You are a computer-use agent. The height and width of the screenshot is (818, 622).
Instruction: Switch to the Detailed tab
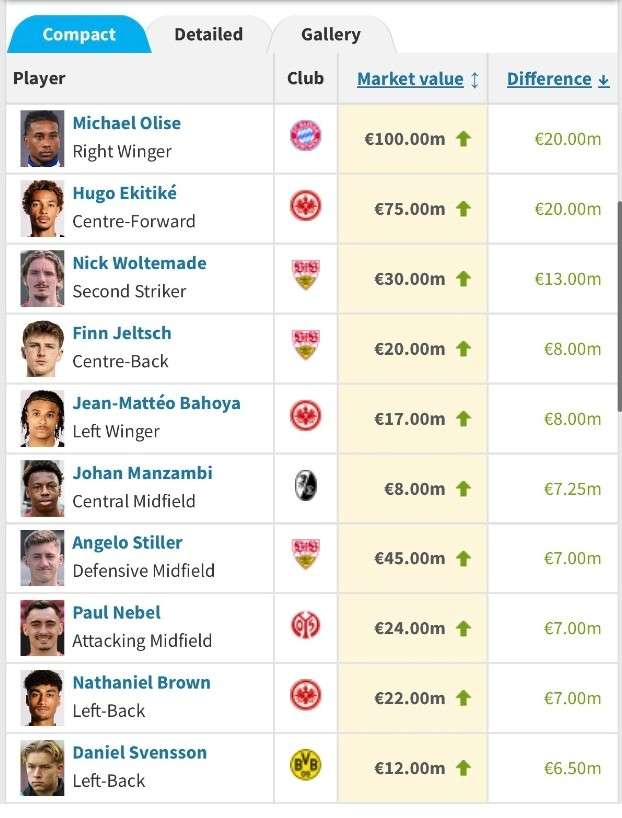209,34
